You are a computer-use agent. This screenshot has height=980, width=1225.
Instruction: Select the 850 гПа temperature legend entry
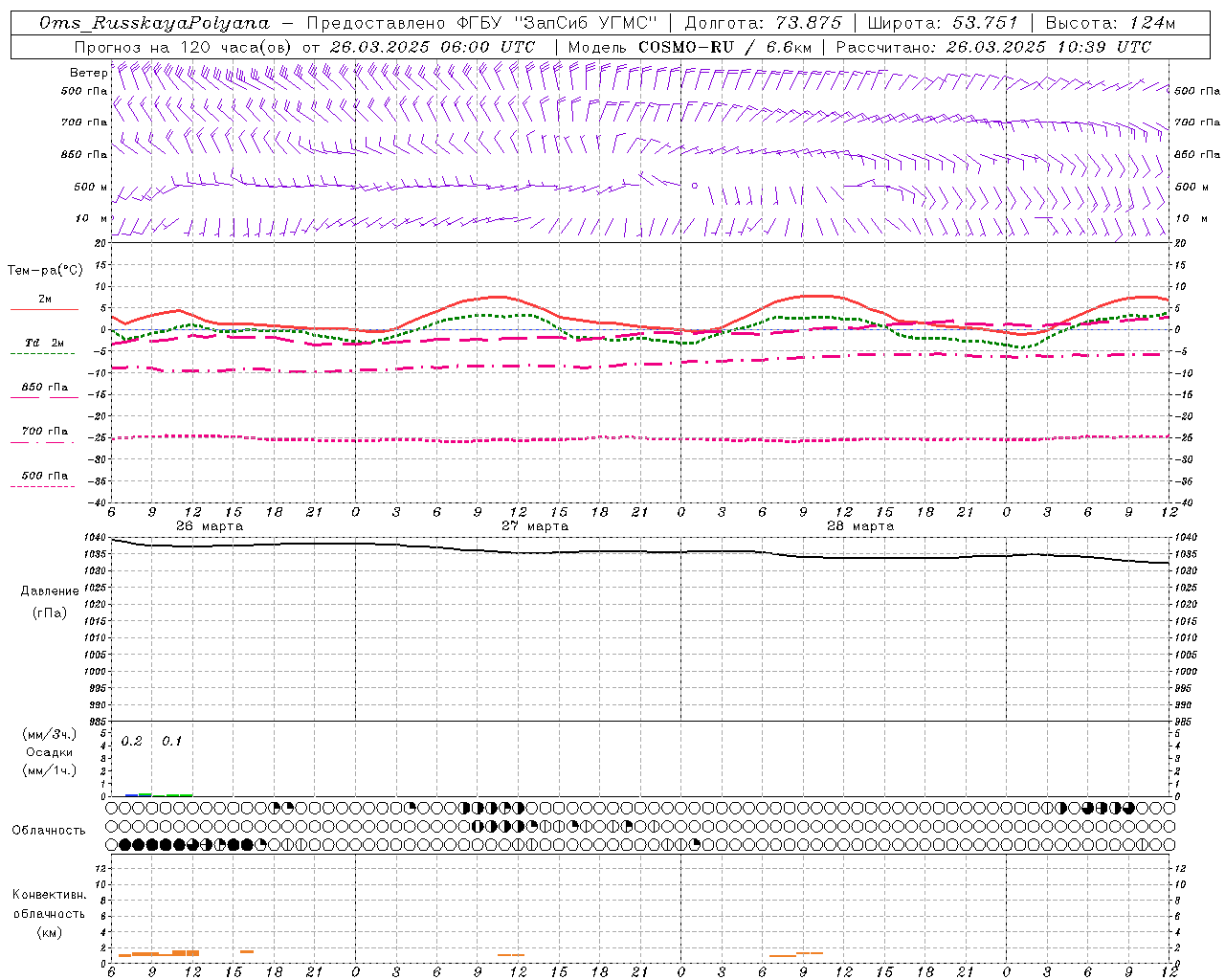click(44, 388)
